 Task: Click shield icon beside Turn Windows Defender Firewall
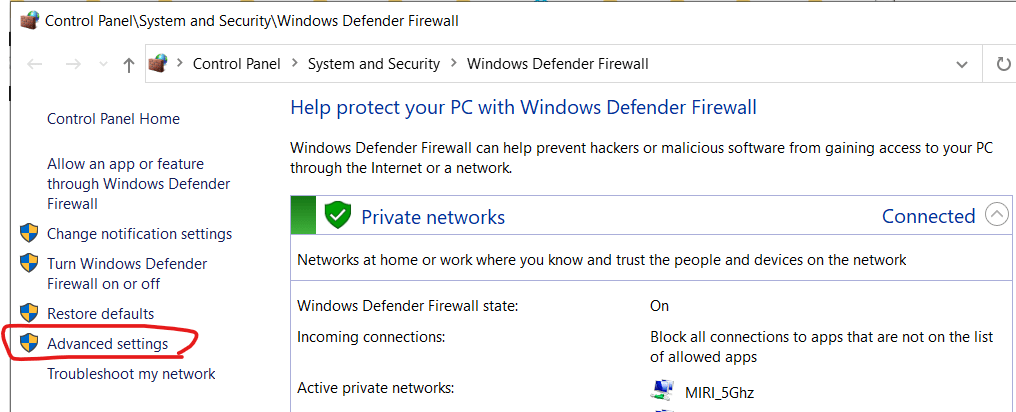[x=28, y=264]
